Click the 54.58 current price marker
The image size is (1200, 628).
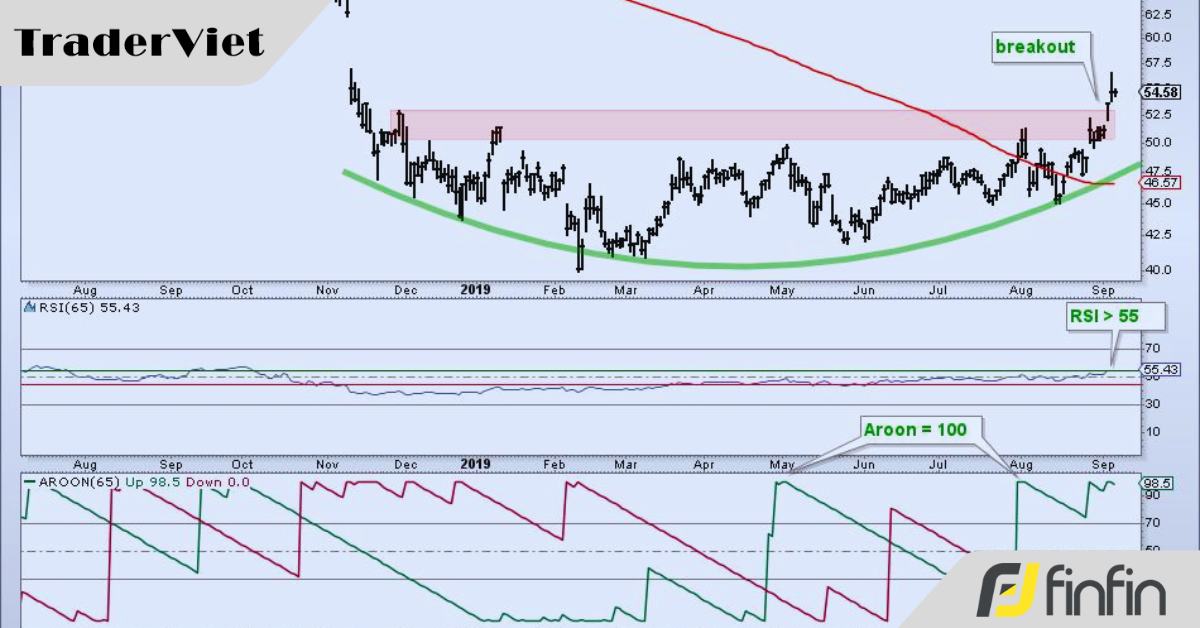point(1162,92)
